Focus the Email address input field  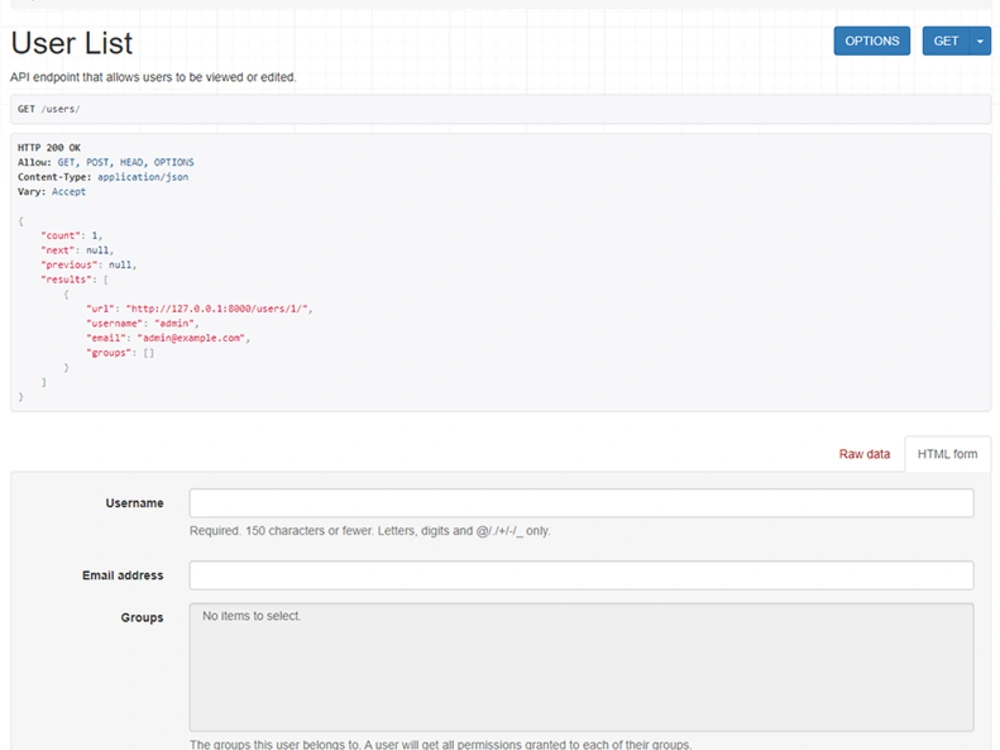point(583,575)
